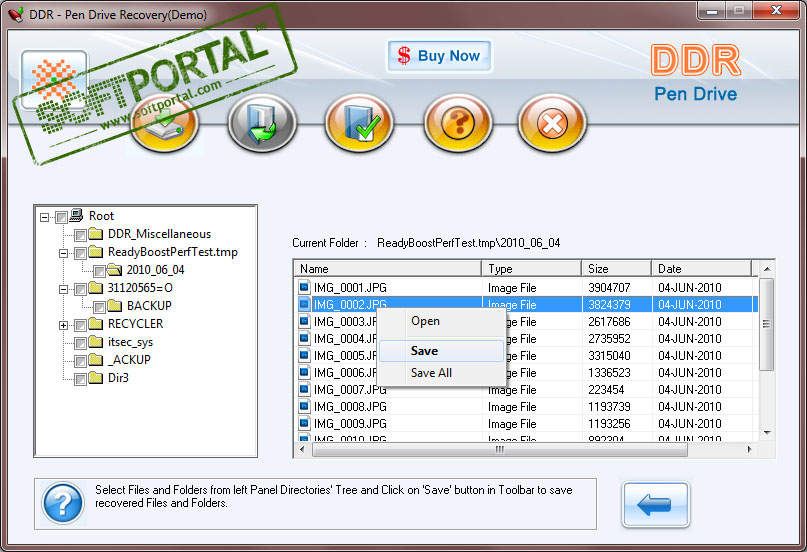Click size value 223454
The width and height of the screenshot is (807, 552).
606,389
